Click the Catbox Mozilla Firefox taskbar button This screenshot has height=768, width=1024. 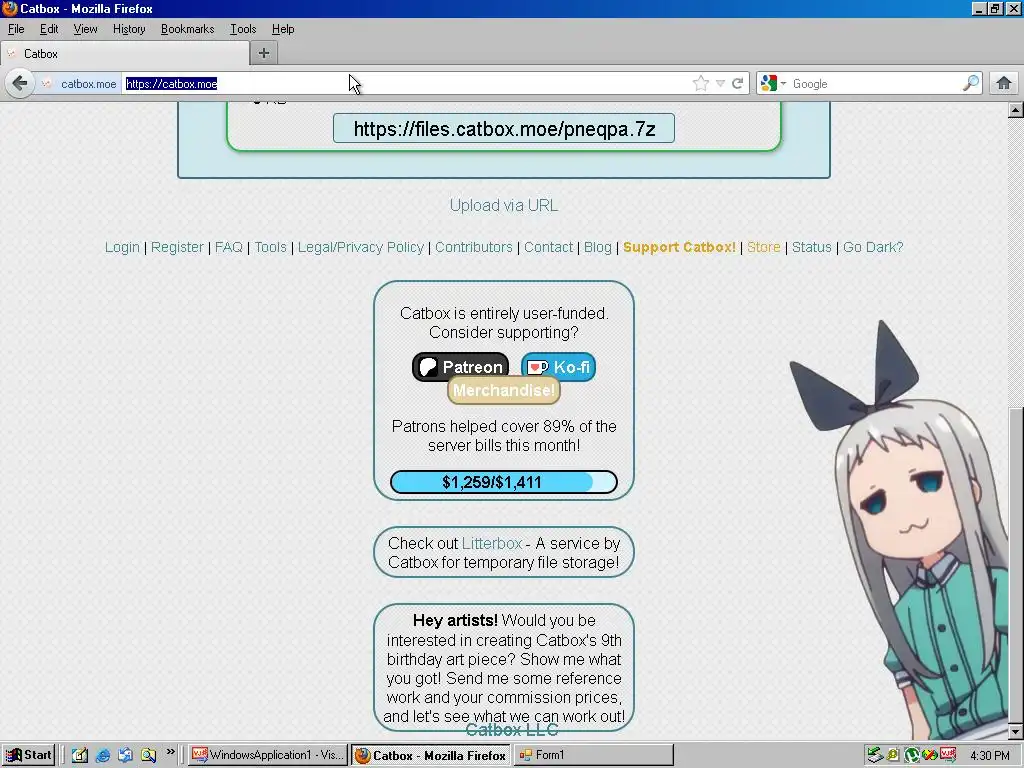(431, 756)
